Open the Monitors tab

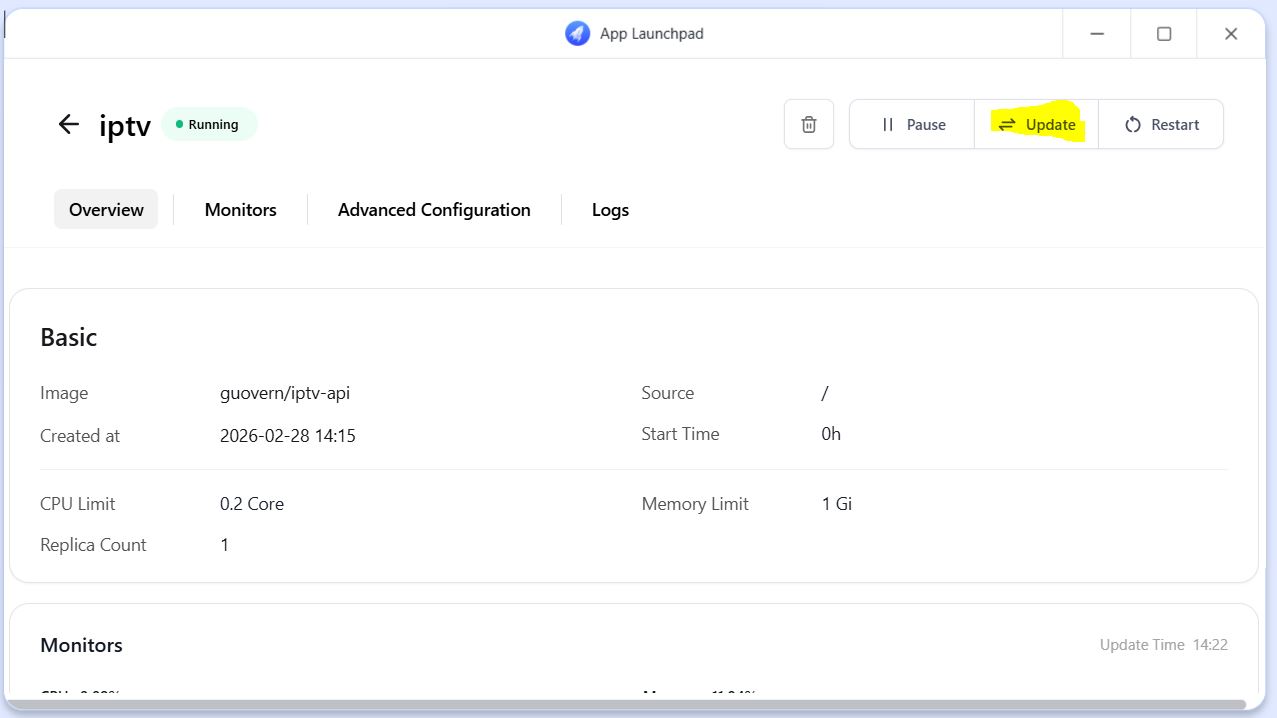240,210
